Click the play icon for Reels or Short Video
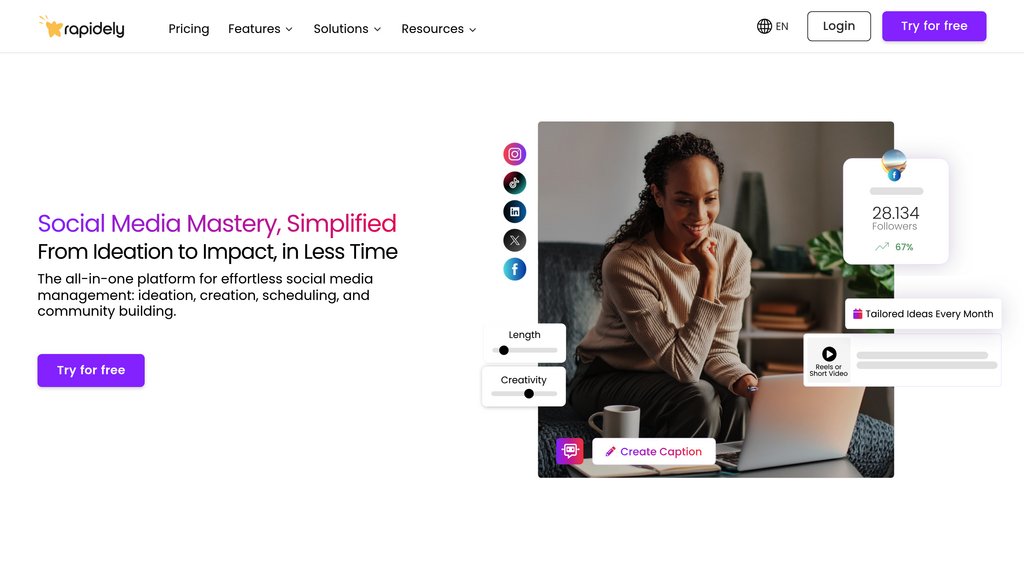The width and height of the screenshot is (1024, 576). (x=829, y=354)
